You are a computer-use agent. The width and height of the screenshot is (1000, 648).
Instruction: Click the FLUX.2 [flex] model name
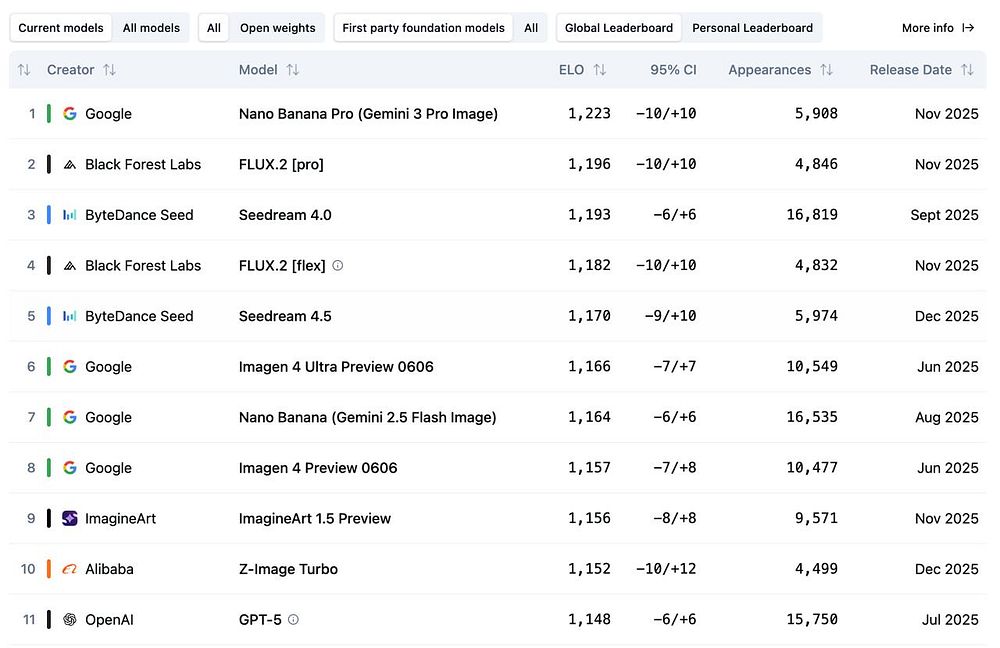[282, 265]
